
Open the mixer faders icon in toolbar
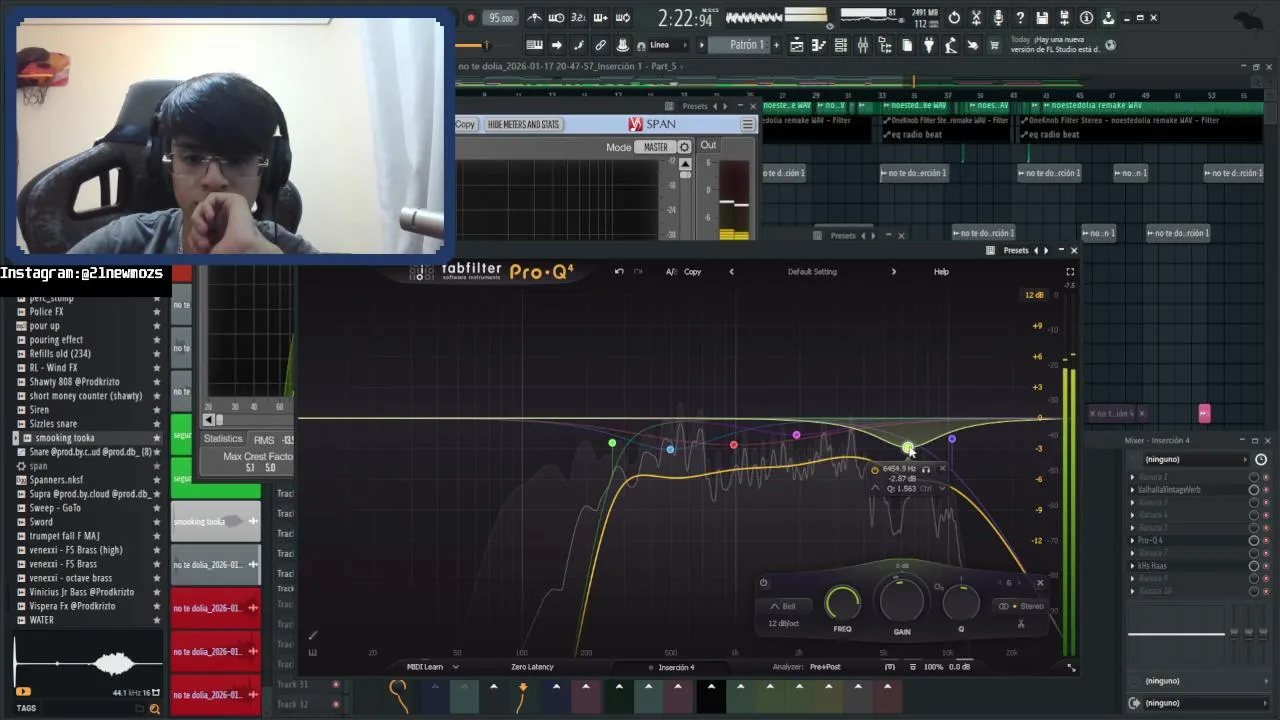(863, 45)
